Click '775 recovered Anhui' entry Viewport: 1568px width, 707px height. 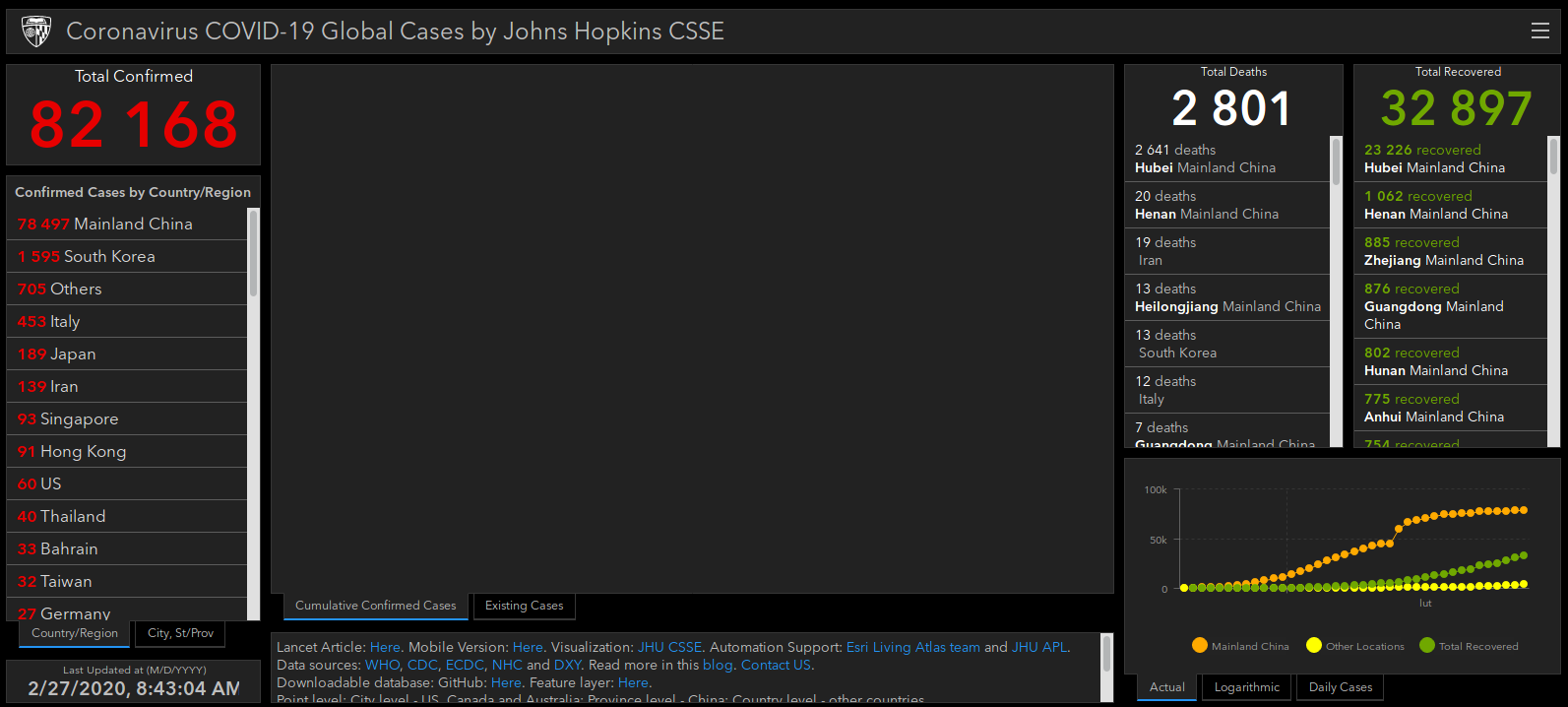pyautogui.click(x=1452, y=408)
